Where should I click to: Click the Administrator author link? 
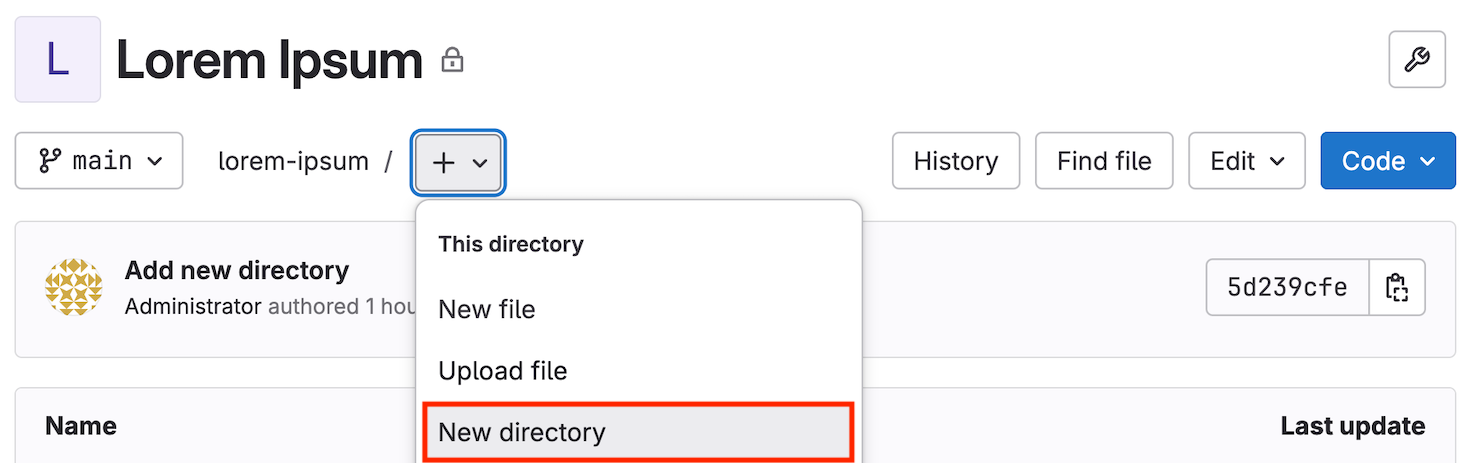point(193,306)
